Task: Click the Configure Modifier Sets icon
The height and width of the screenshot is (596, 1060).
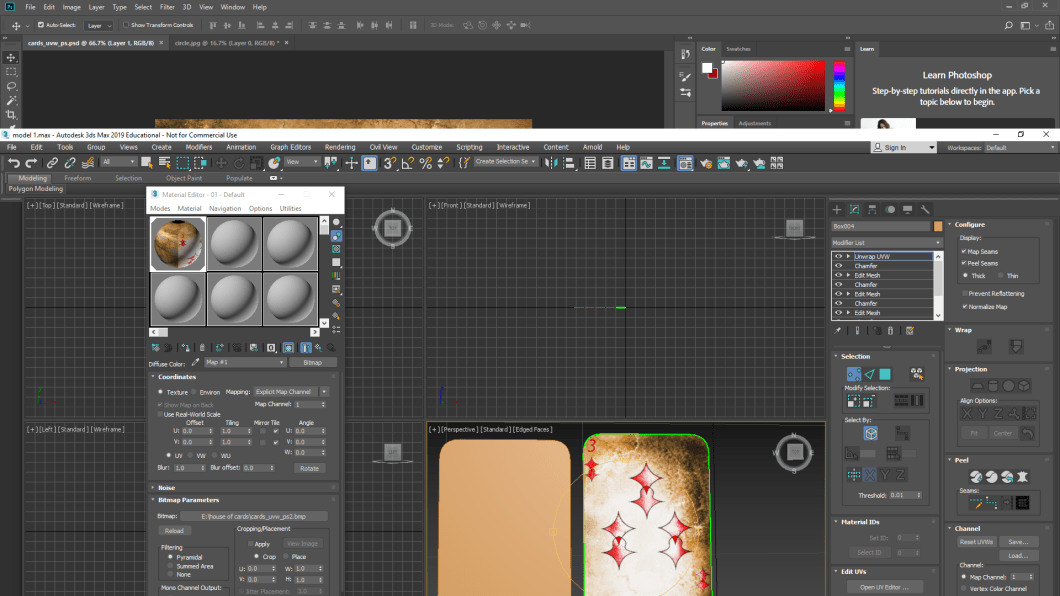Action: 910,330
